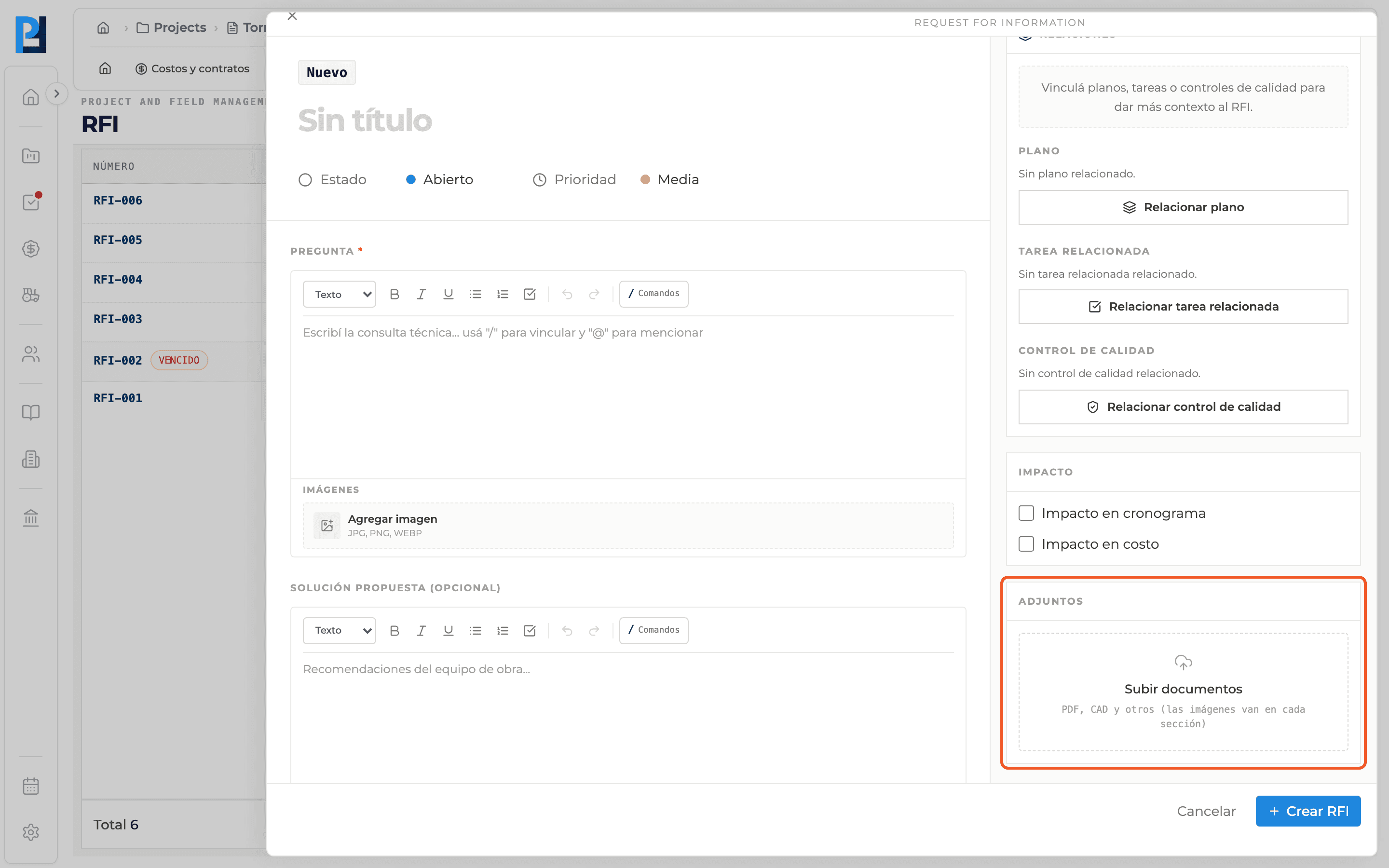The height and width of the screenshot is (868, 1389).
Task: Apply italic in the Solución propuesta toolbar
Action: click(x=422, y=630)
